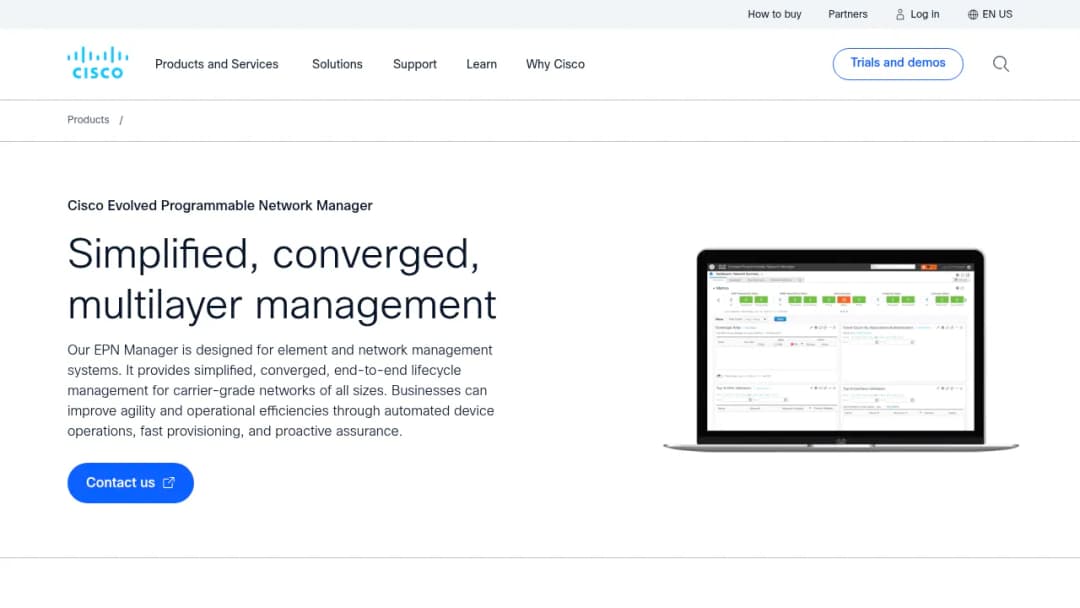Click the external link icon in Contact us
This screenshot has width=1080, height=608.
[x=169, y=483]
